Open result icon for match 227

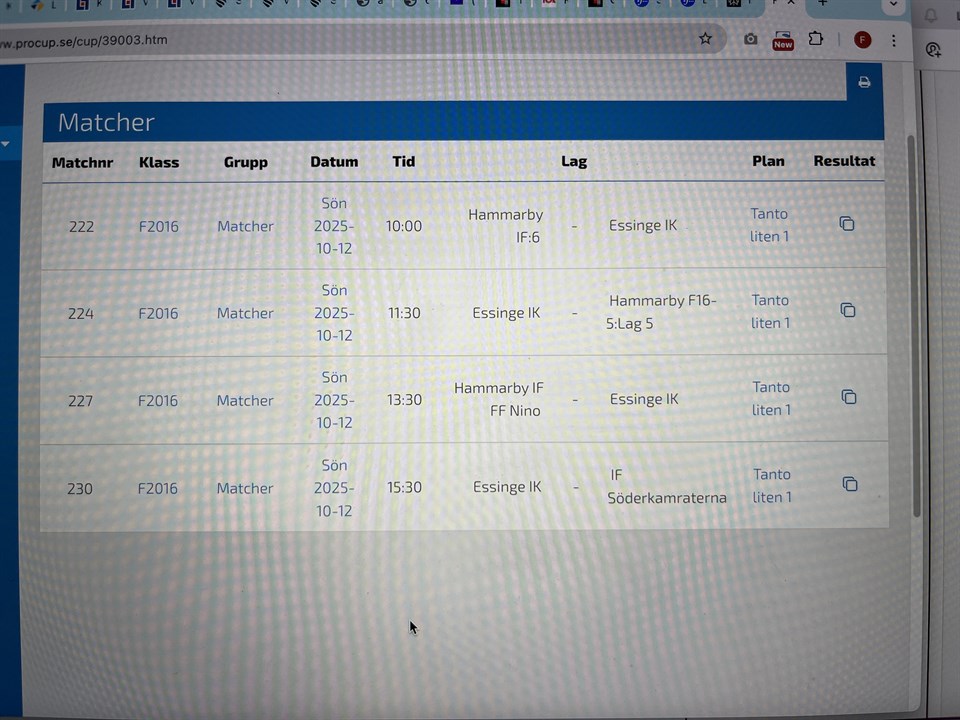pos(849,397)
